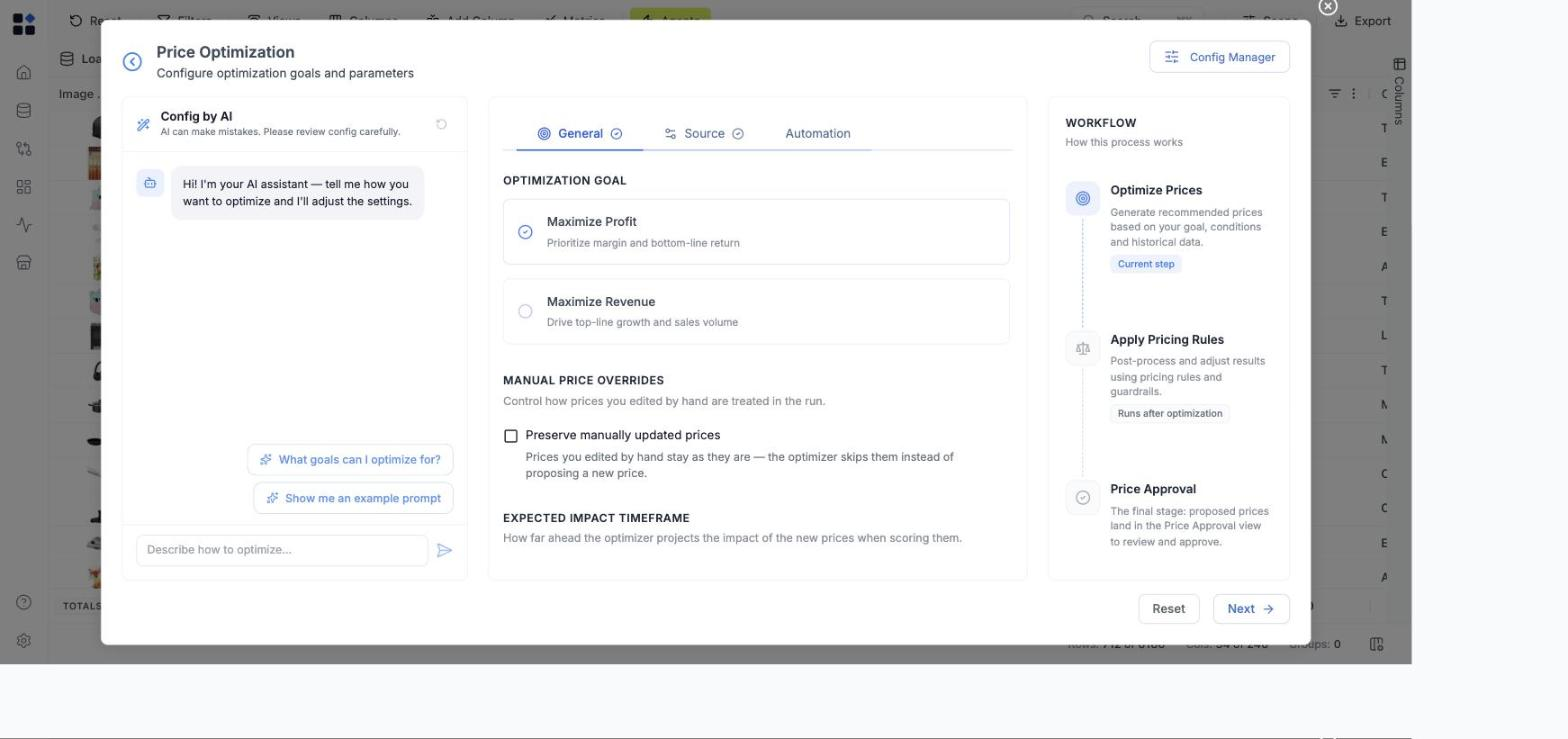The width and height of the screenshot is (1568, 739).
Task: Switch to the Source tab
Action: click(704, 133)
